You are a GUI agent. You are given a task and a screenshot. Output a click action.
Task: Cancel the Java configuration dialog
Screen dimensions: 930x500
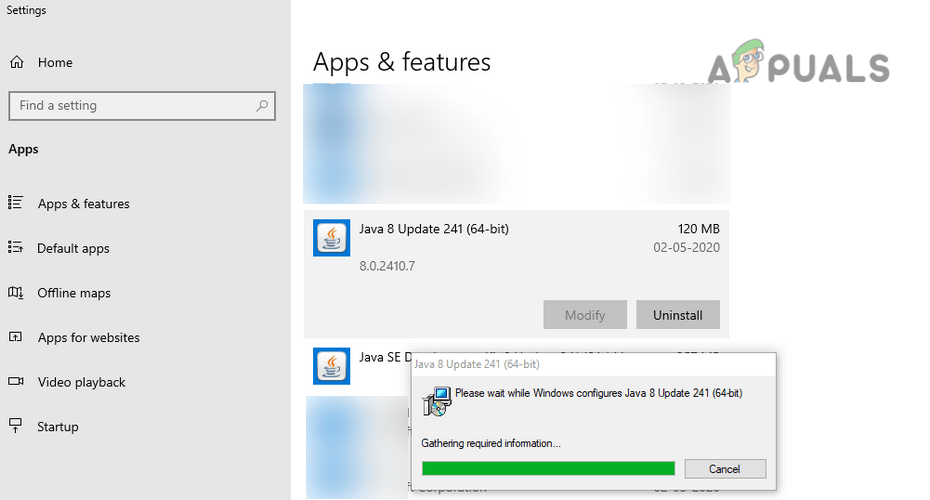coord(725,469)
